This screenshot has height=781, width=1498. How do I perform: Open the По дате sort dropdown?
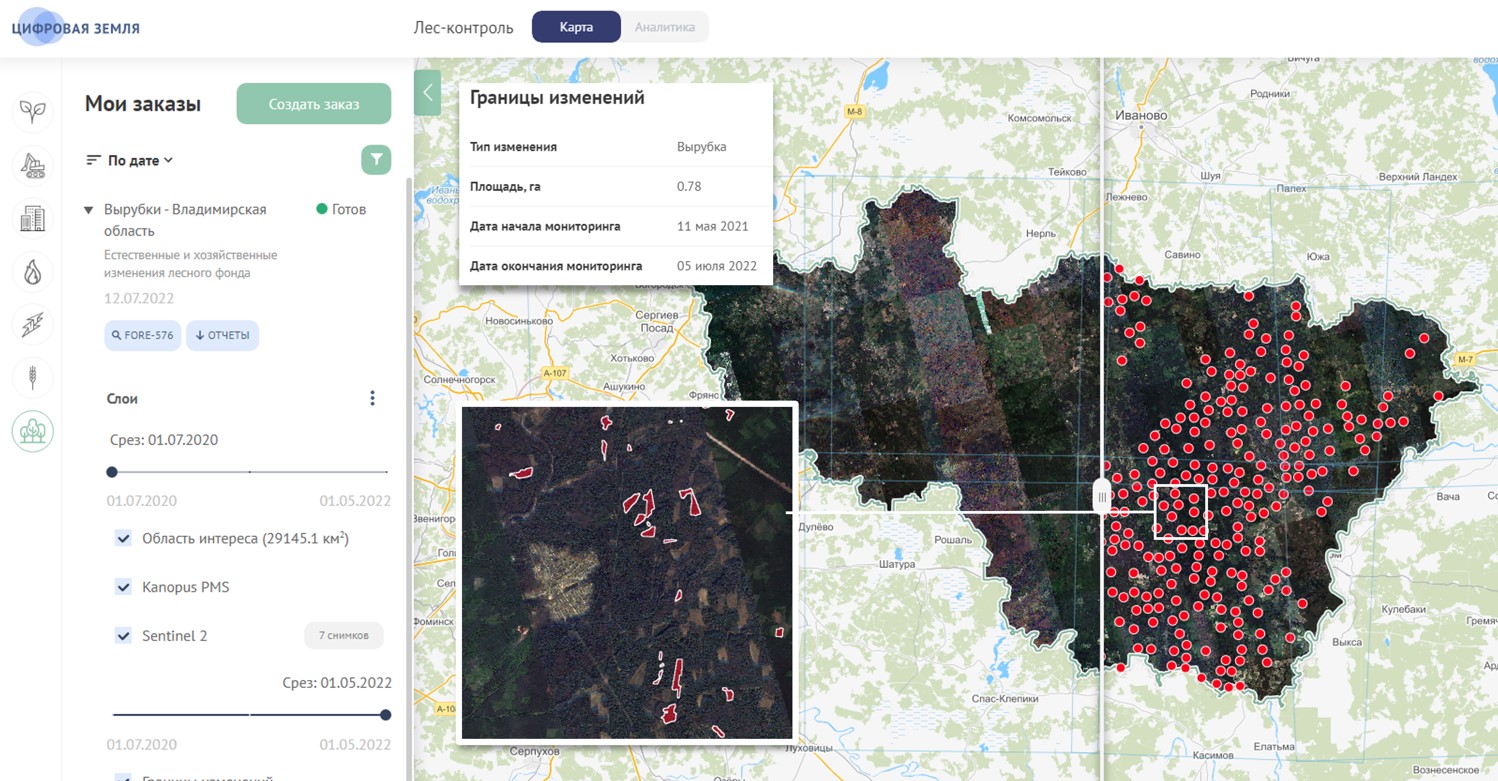coord(130,160)
